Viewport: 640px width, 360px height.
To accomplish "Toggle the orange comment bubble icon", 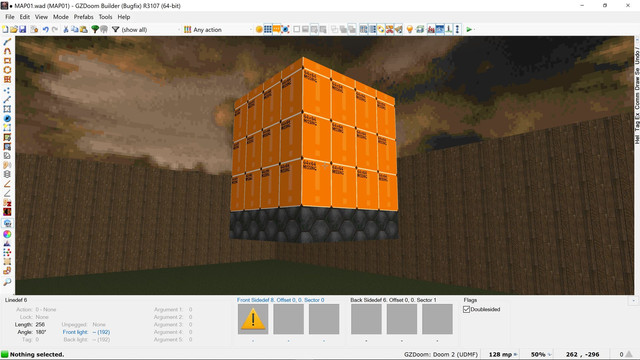I will click(277, 29).
